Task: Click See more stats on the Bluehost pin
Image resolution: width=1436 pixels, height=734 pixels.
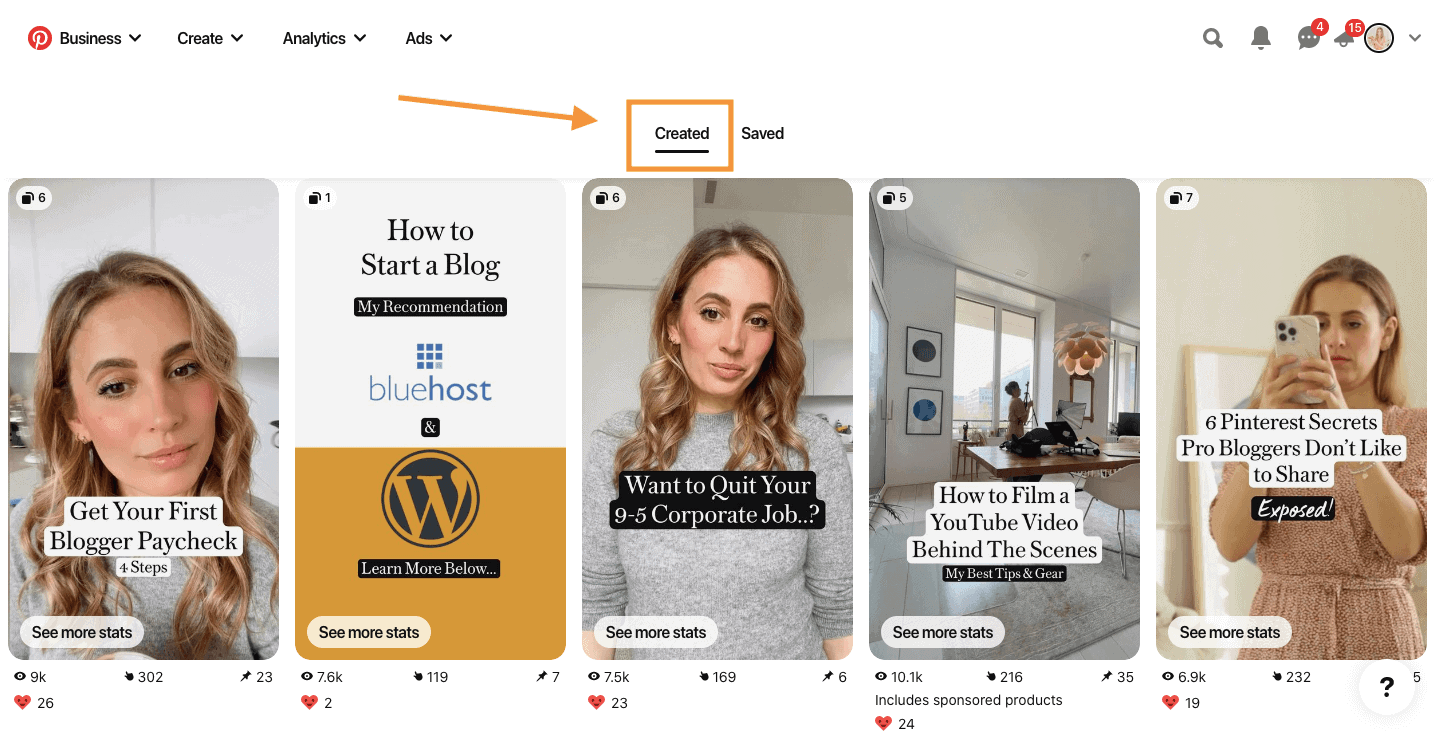Action: click(368, 632)
